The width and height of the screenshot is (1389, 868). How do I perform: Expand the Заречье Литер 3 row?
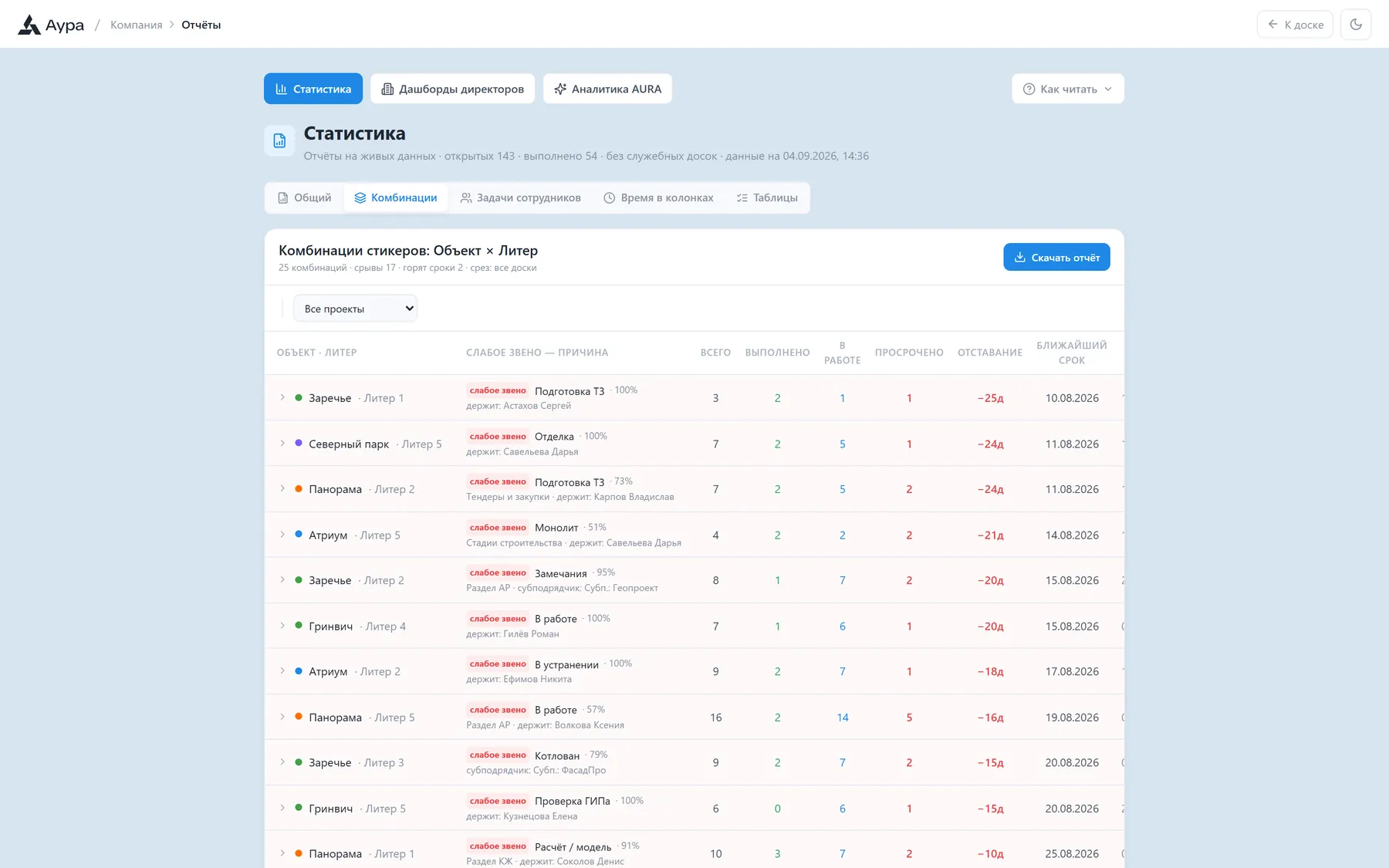pyautogui.click(x=282, y=762)
